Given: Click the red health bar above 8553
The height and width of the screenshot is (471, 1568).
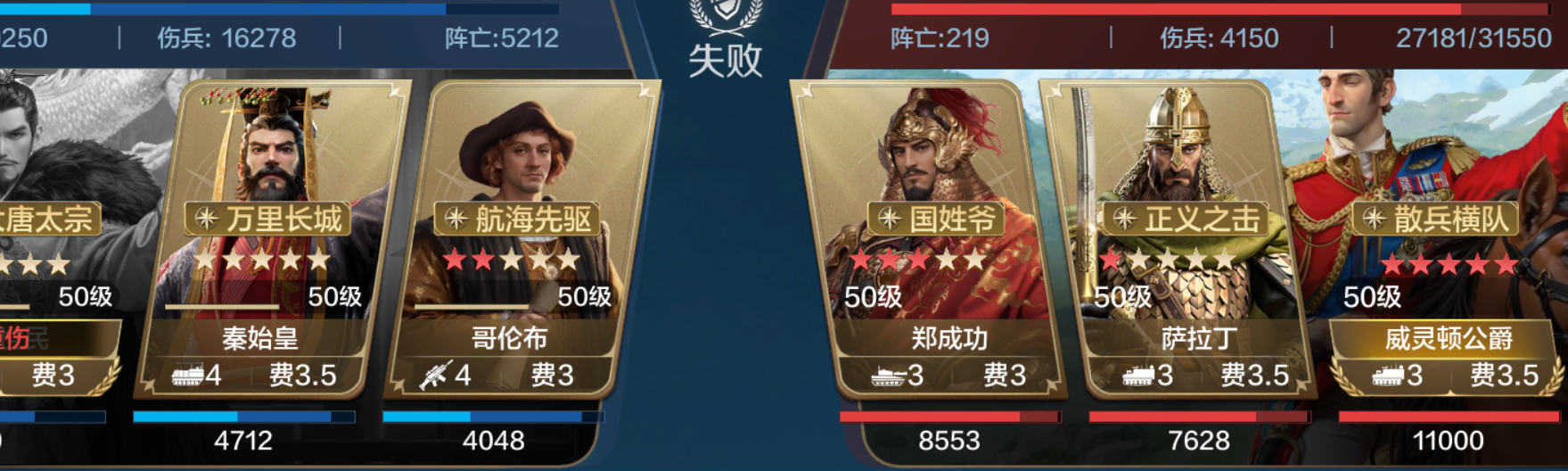Looking at the screenshot, I should (949, 417).
